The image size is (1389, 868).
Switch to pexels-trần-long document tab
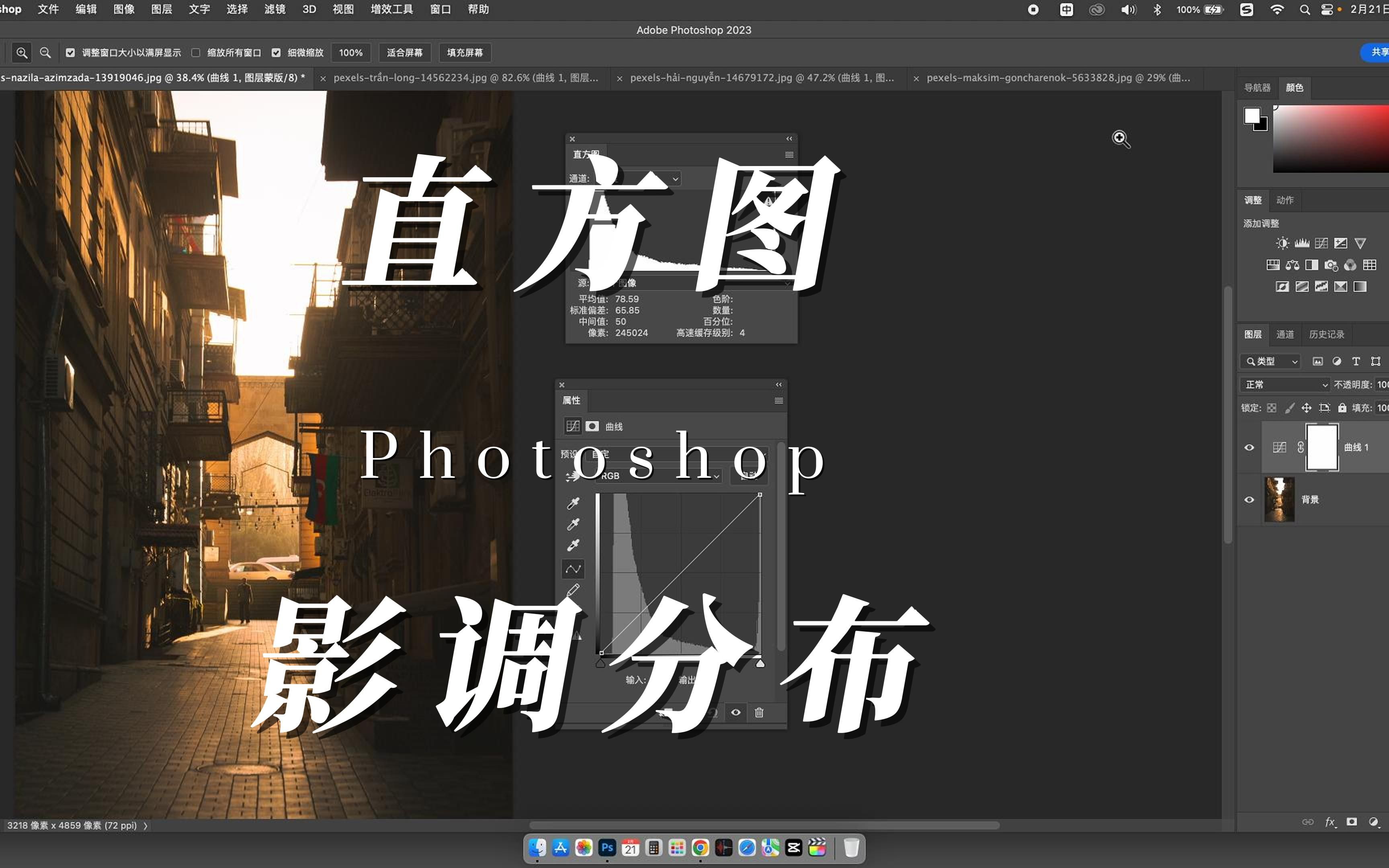465,78
